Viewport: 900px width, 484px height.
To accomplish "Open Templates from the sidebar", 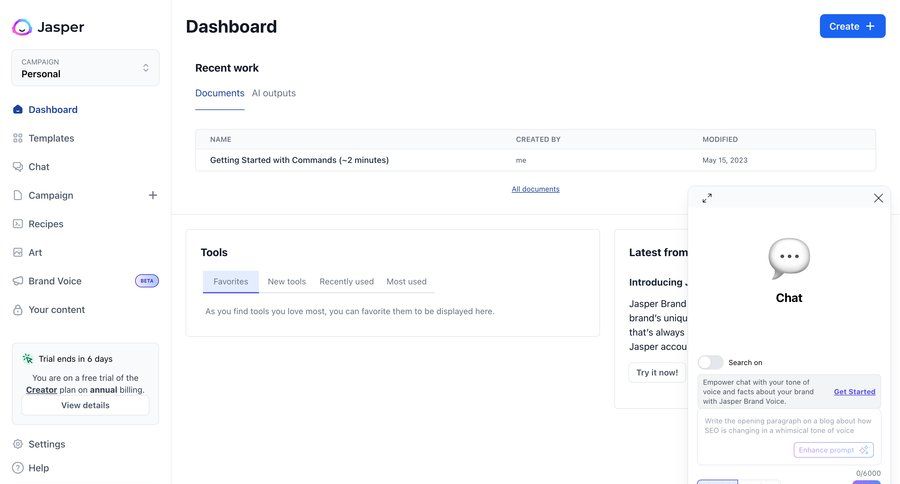I will (x=51, y=138).
